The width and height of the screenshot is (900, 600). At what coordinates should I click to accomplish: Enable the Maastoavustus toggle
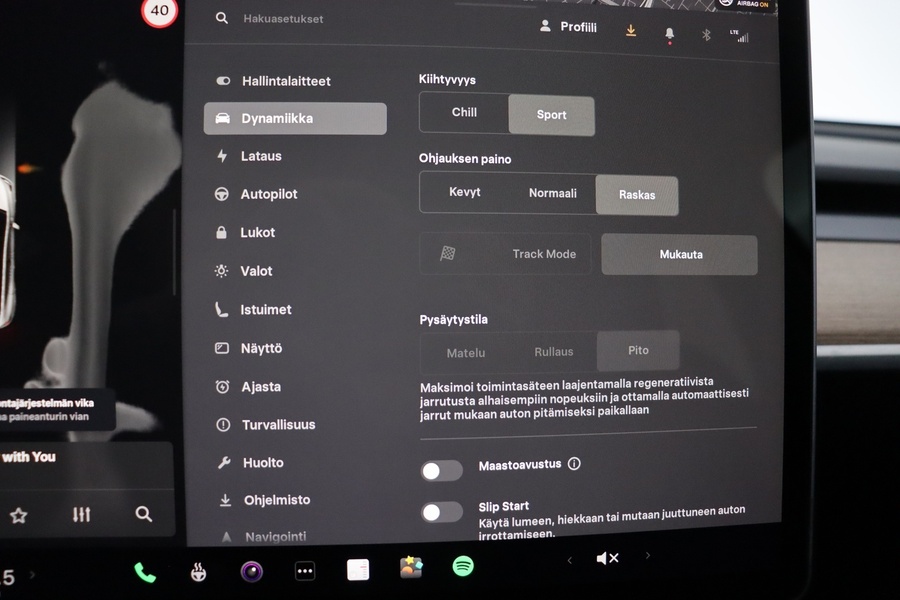442,470
